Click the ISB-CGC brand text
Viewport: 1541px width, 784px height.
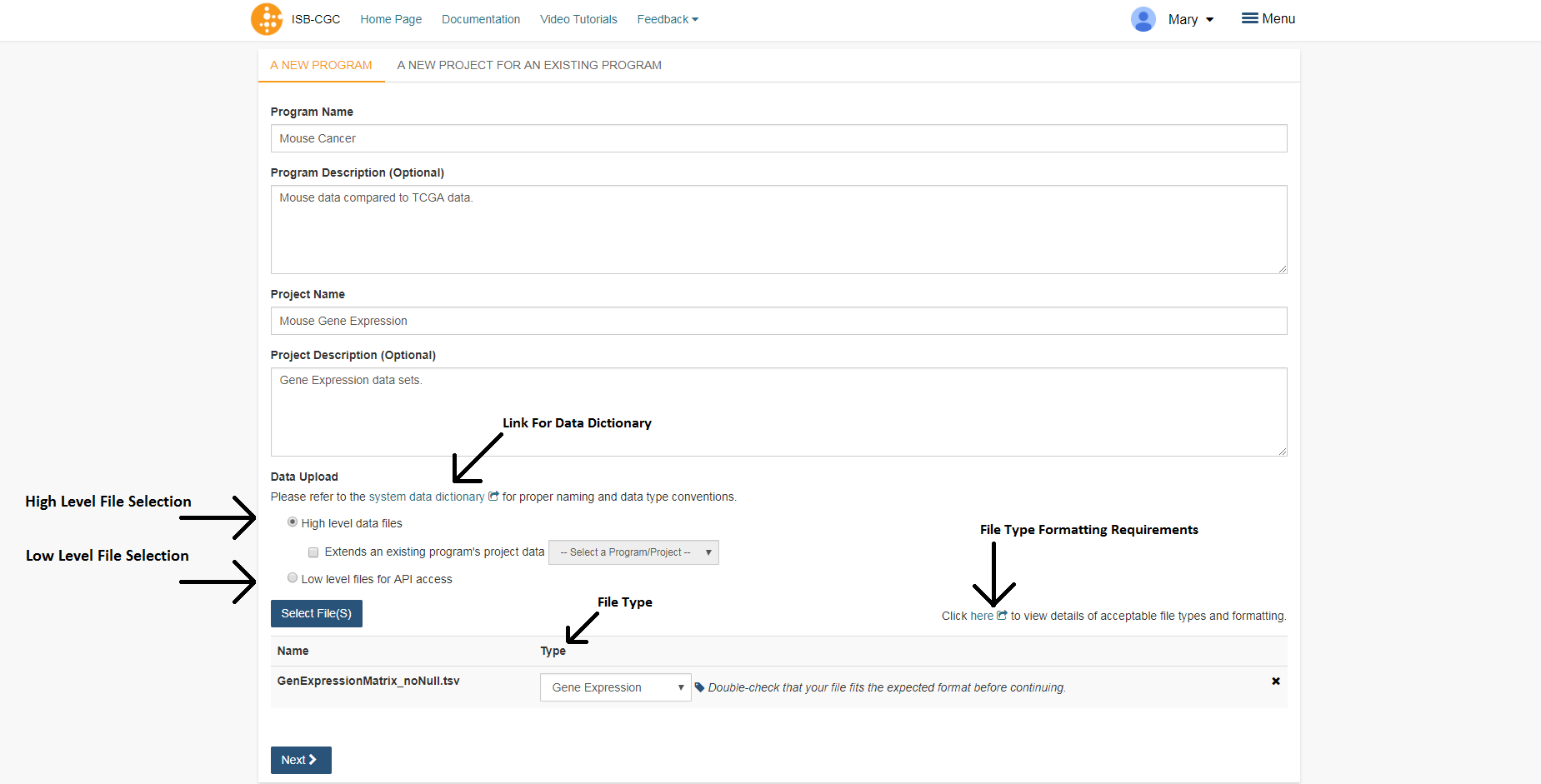pyautogui.click(x=316, y=19)
